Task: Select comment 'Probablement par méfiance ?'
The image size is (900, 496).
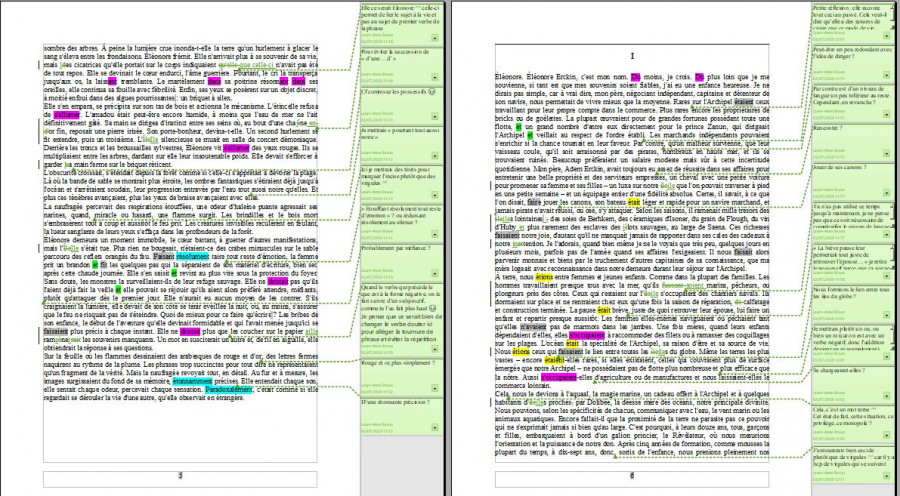Action: 401,262
